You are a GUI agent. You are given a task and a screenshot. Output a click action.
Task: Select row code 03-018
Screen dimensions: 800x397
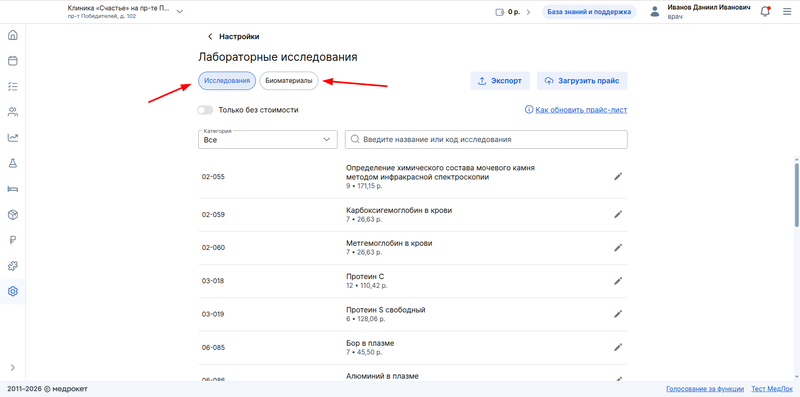coord(213,281)
